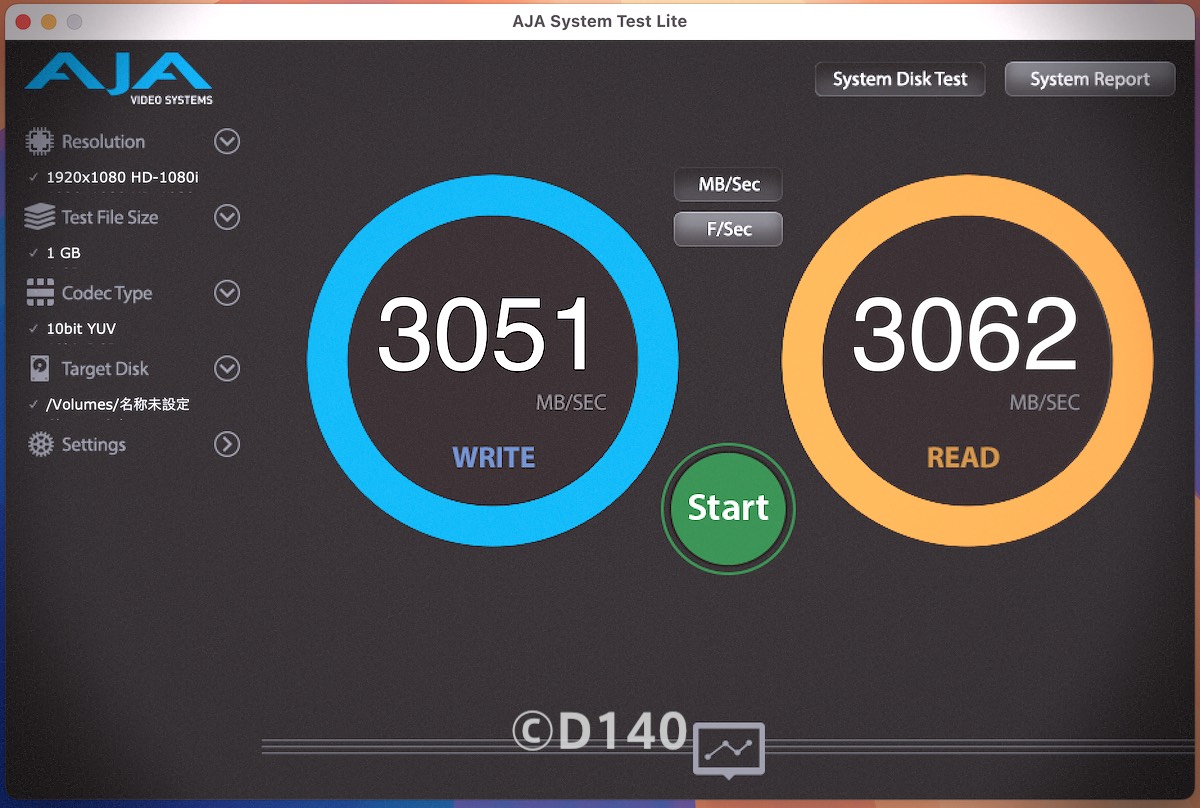The width and height of the screenshot is (1200, 808).
Task: Click the Codec Type film strip icon
Action: click(40, 293)
